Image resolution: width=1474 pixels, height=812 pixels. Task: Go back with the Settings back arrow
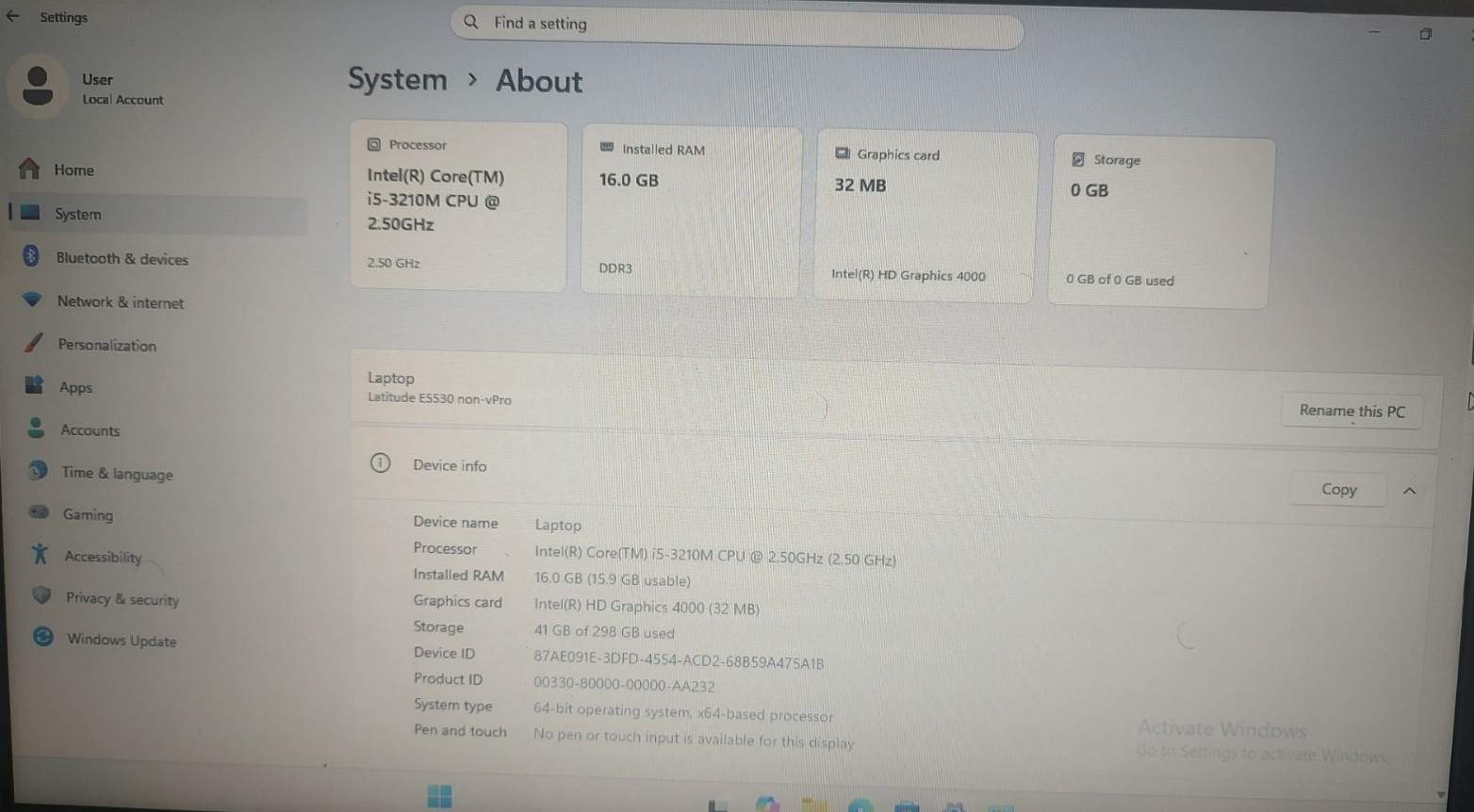[12, 15]
